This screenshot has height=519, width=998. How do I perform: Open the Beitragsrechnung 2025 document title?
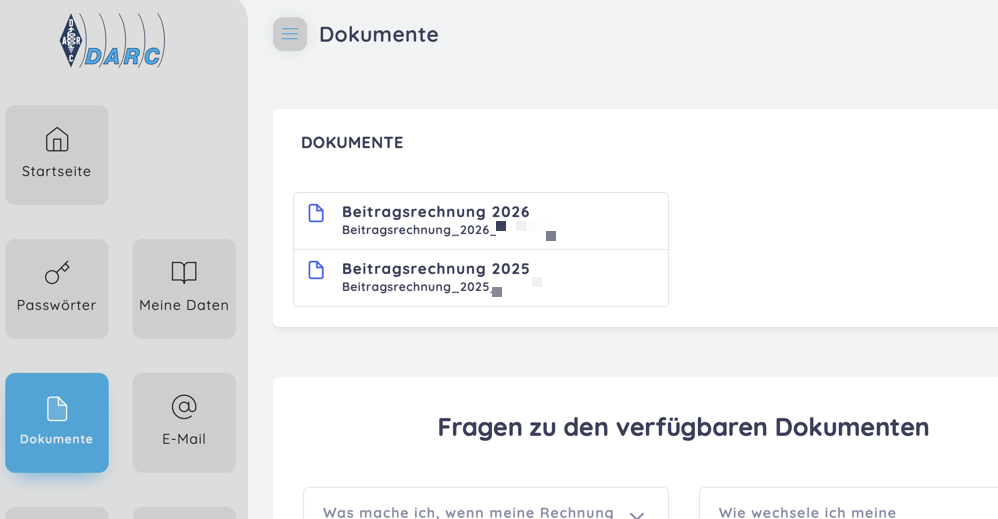pos(435,269)
